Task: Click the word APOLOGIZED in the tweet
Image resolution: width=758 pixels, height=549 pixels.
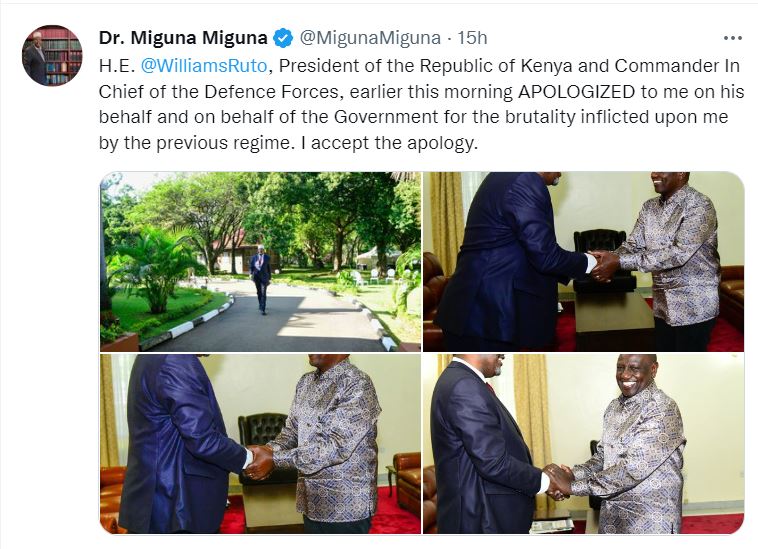Action: 577,92
